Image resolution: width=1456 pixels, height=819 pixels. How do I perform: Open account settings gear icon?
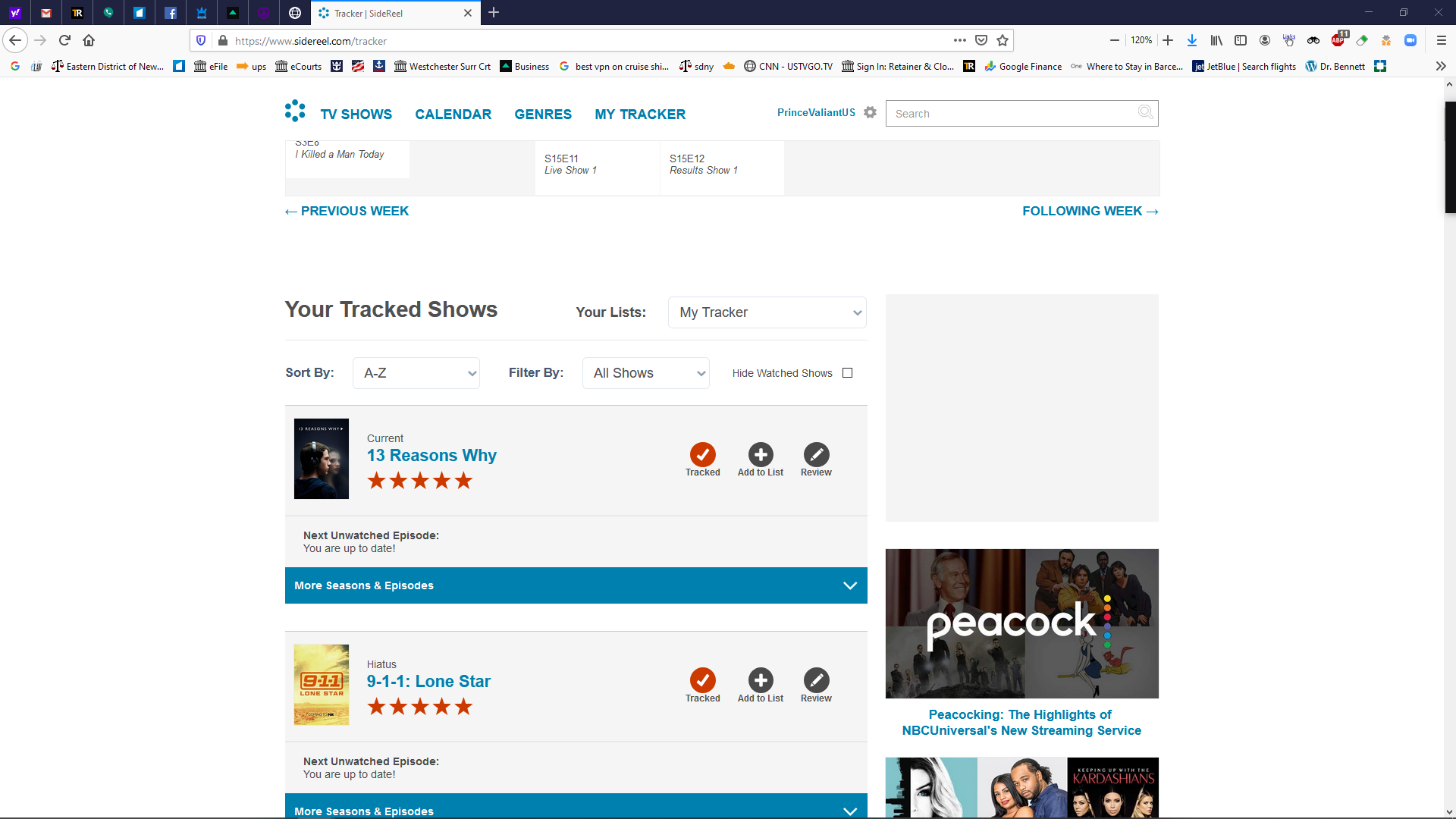870,112
